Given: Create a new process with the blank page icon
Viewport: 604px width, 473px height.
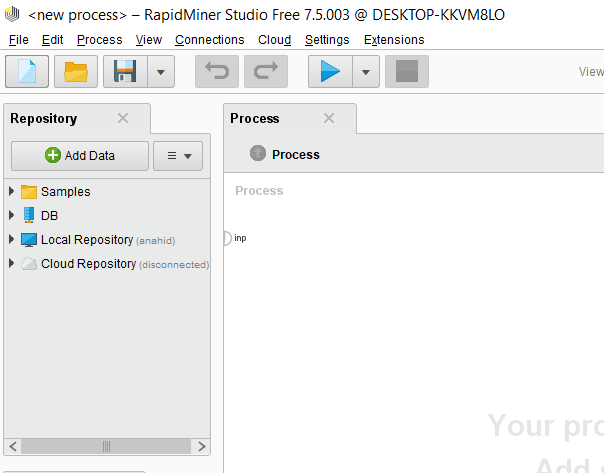Looking at the screenshot, I should click(x=27, y=71).
